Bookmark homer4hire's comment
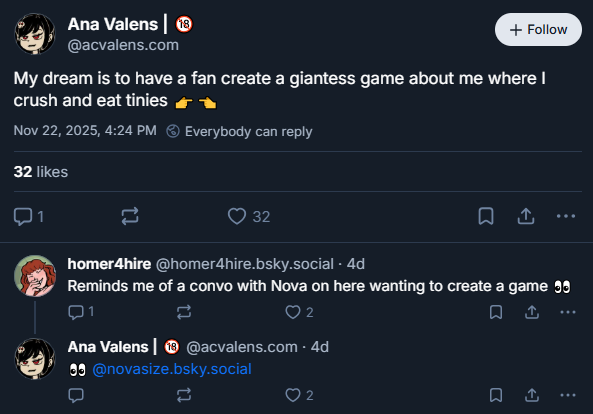 pos(496,312)
